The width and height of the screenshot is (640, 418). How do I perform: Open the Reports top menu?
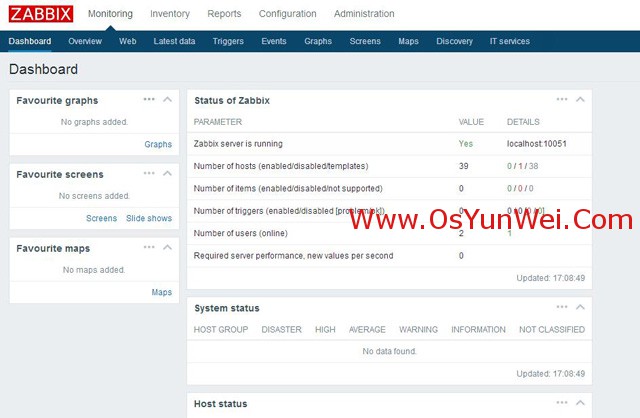[224, 14]
